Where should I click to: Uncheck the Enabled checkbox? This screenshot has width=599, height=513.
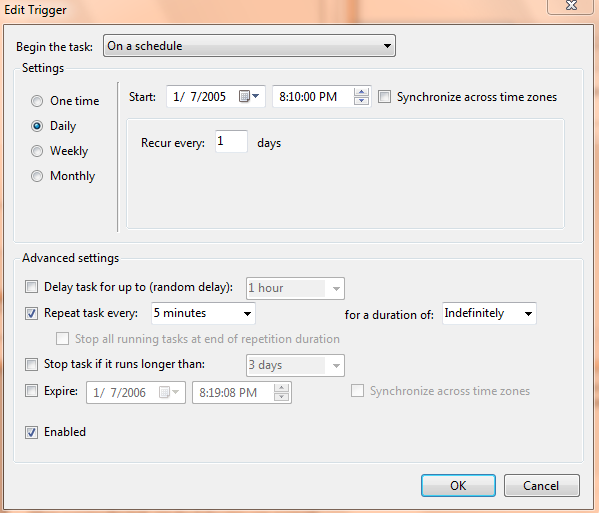point(31,432)
